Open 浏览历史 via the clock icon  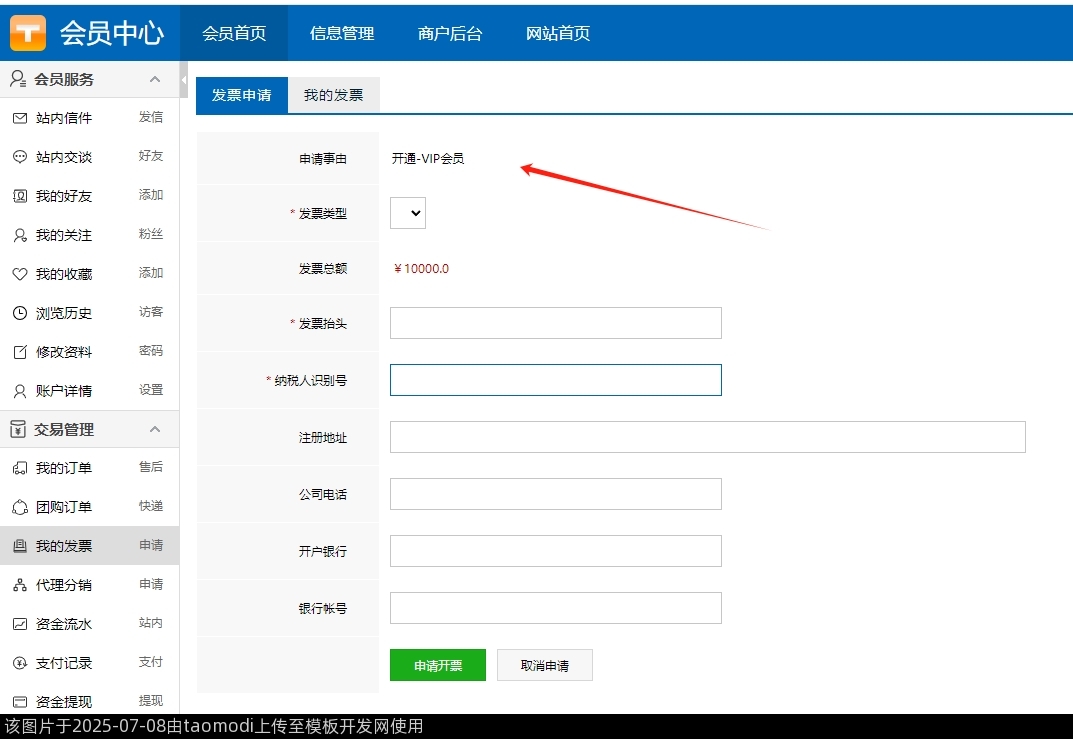(22, 312)
